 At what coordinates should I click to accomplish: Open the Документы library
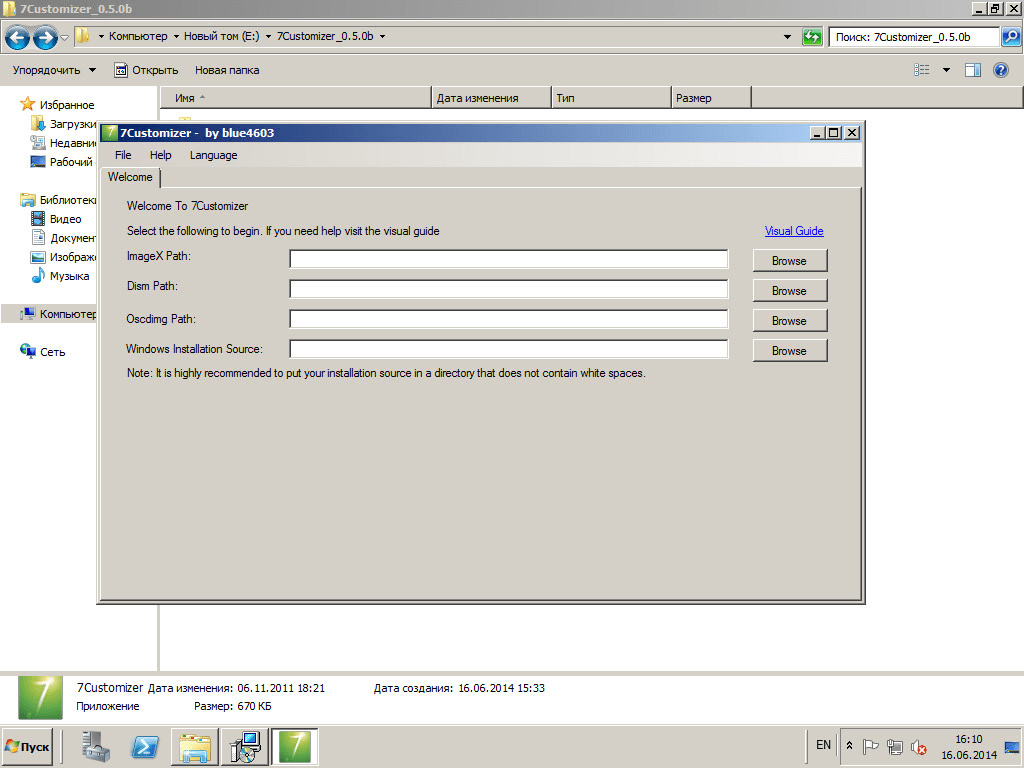click(x=63, y=238)
